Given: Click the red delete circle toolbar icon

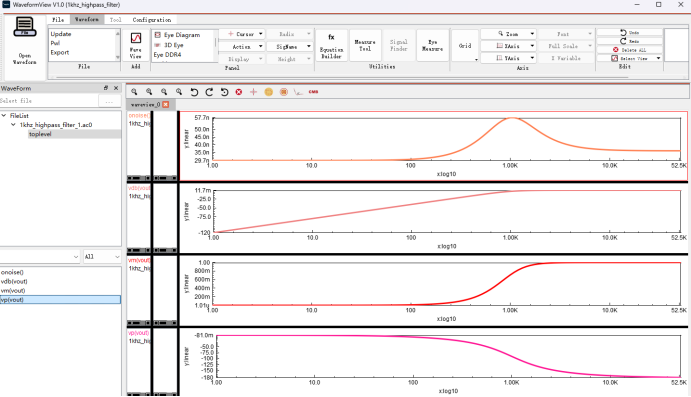Looking at the screenshot, I should coord(238,92).
